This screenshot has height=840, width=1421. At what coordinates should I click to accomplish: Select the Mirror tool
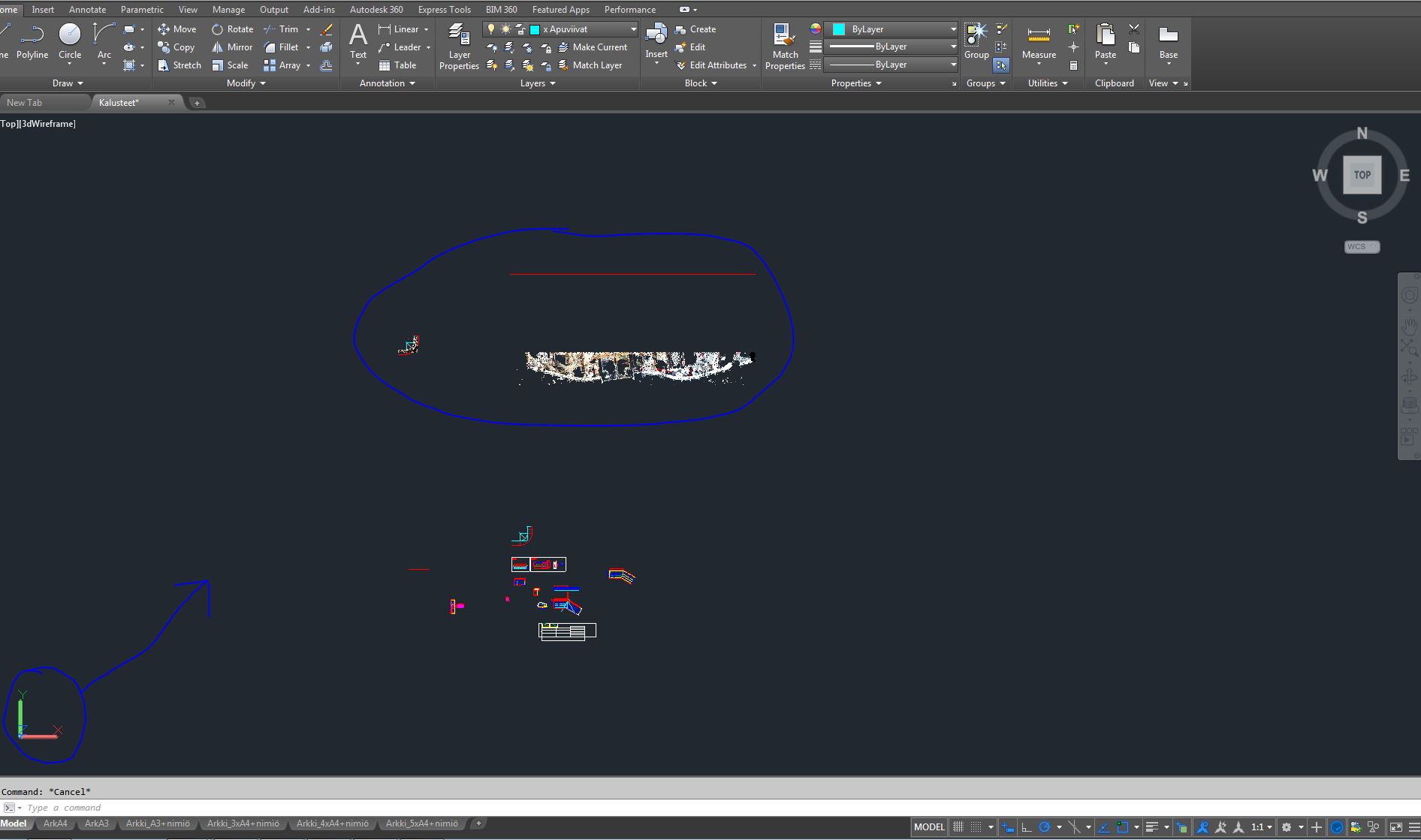coord(231,47)
